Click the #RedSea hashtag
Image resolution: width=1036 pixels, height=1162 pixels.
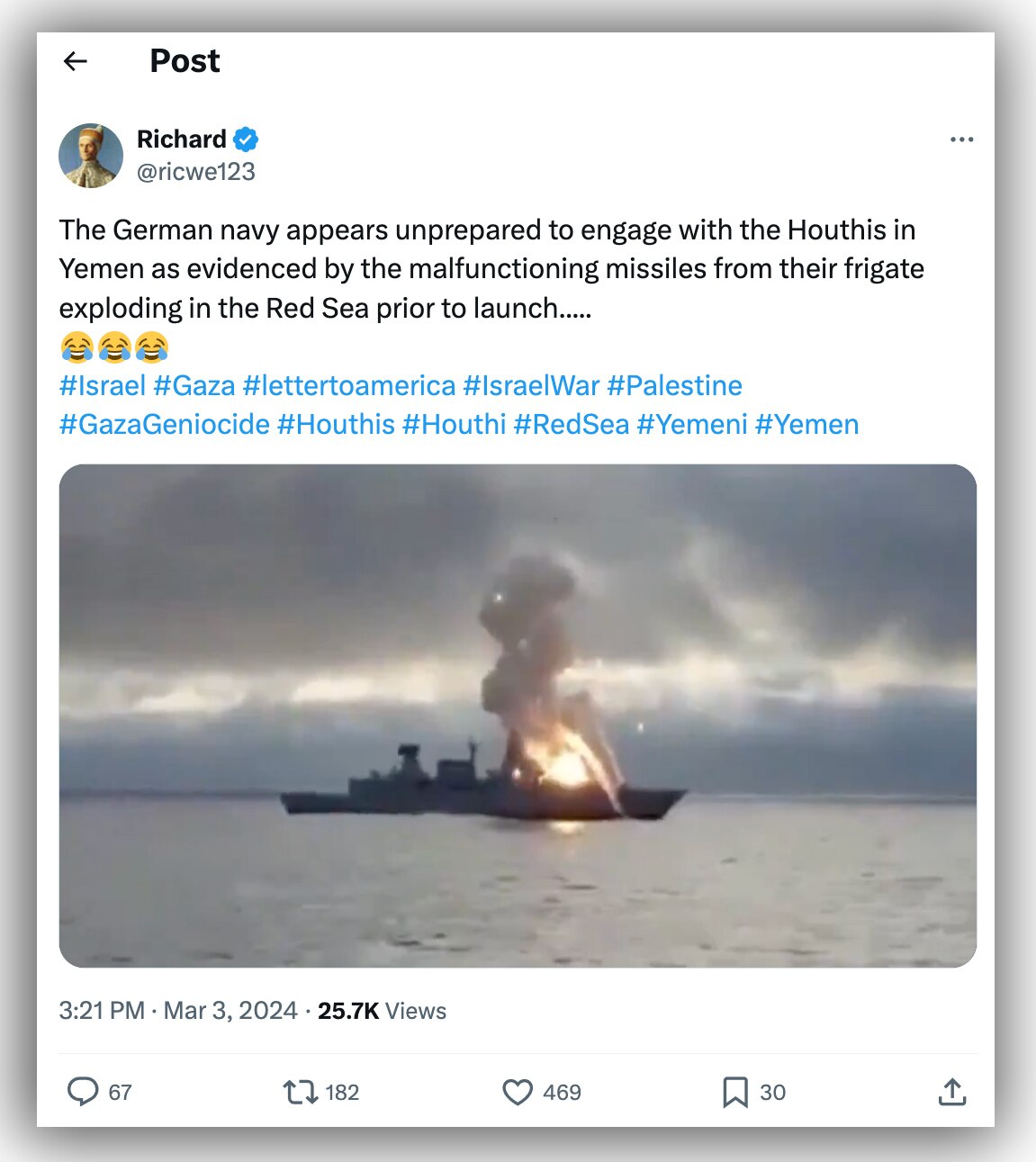[x=572, y=424]
